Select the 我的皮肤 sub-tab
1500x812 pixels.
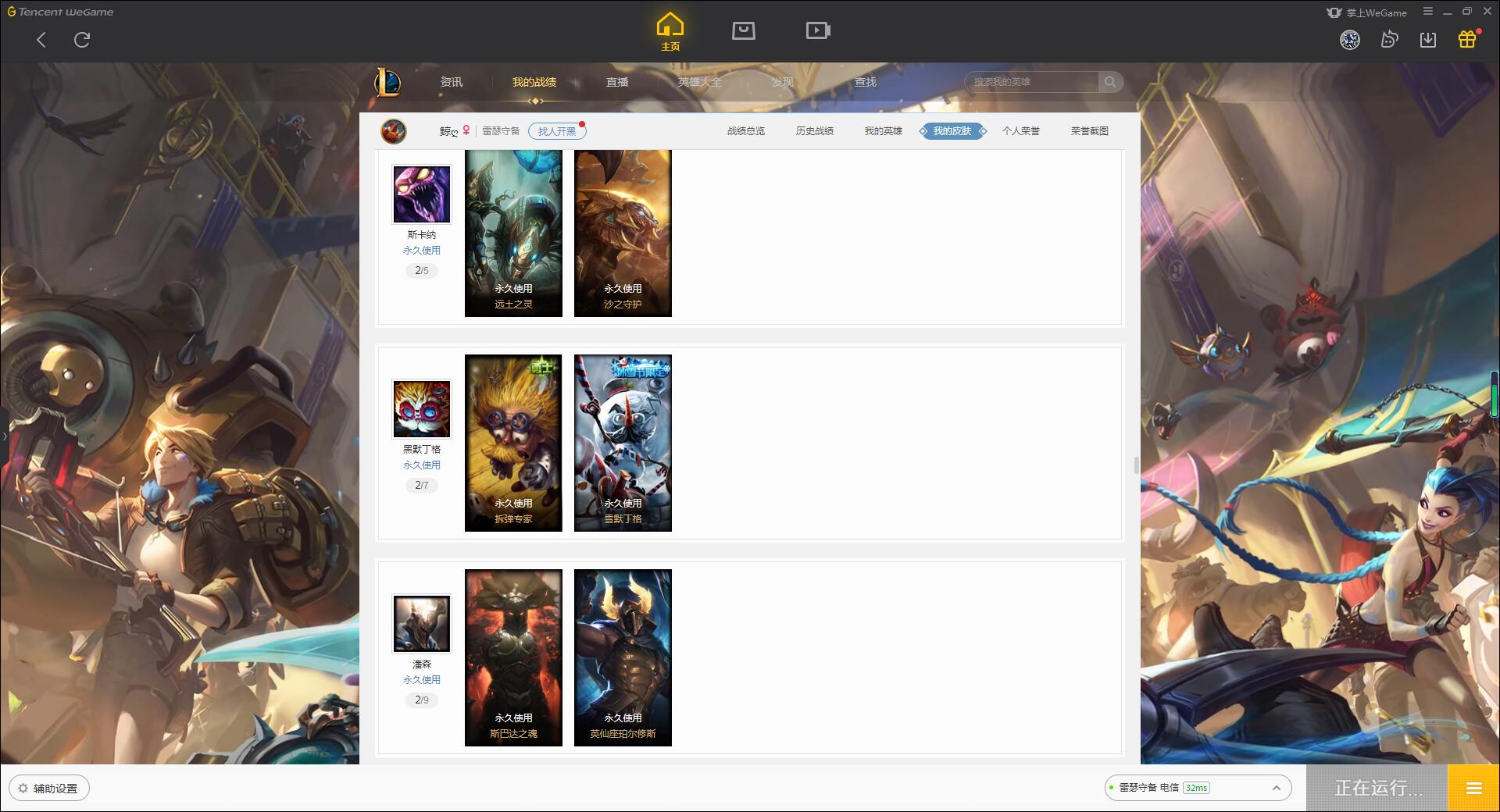click(x=952, y=131)
